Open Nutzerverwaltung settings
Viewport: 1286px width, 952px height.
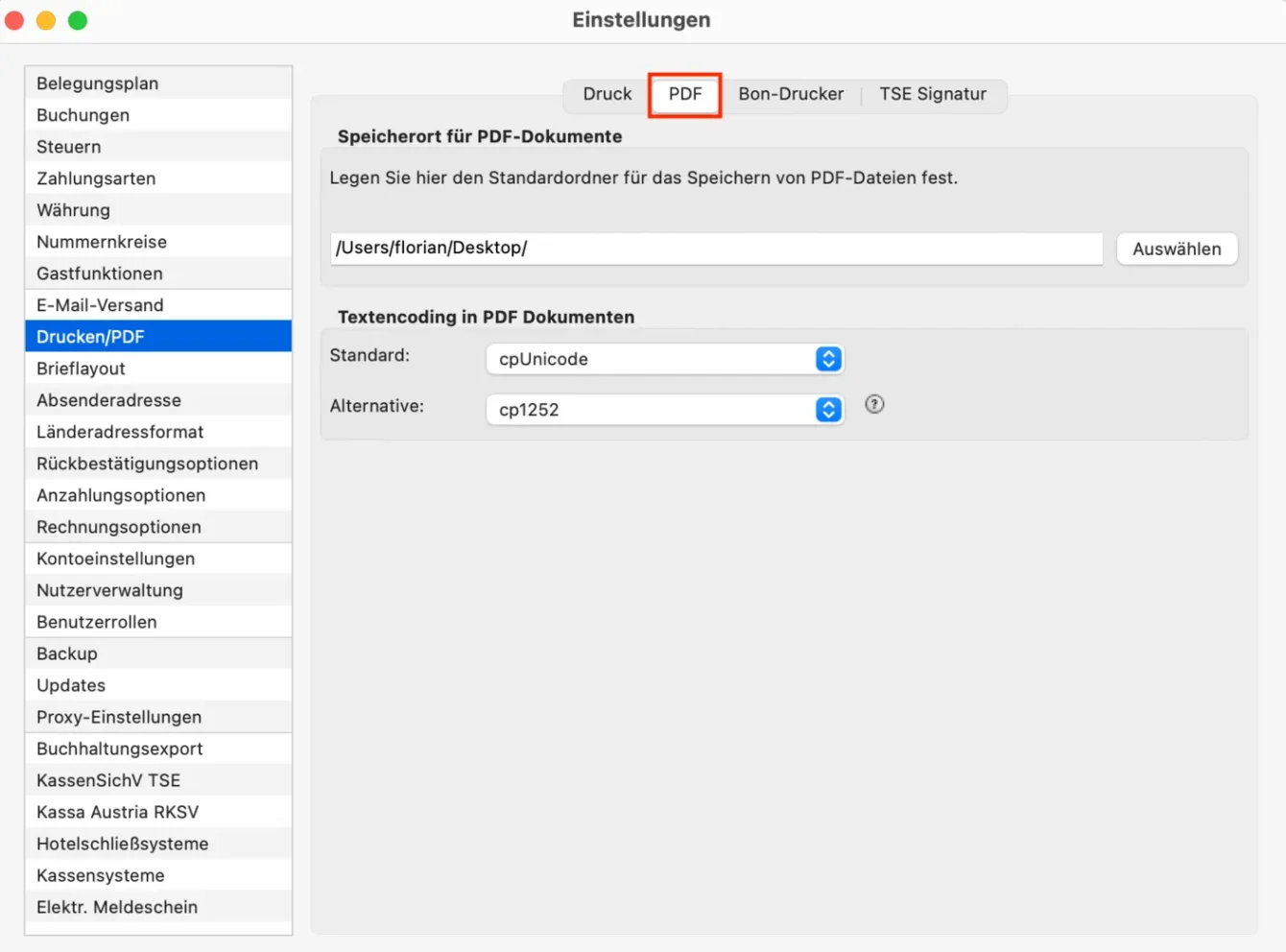pos(158,590)
